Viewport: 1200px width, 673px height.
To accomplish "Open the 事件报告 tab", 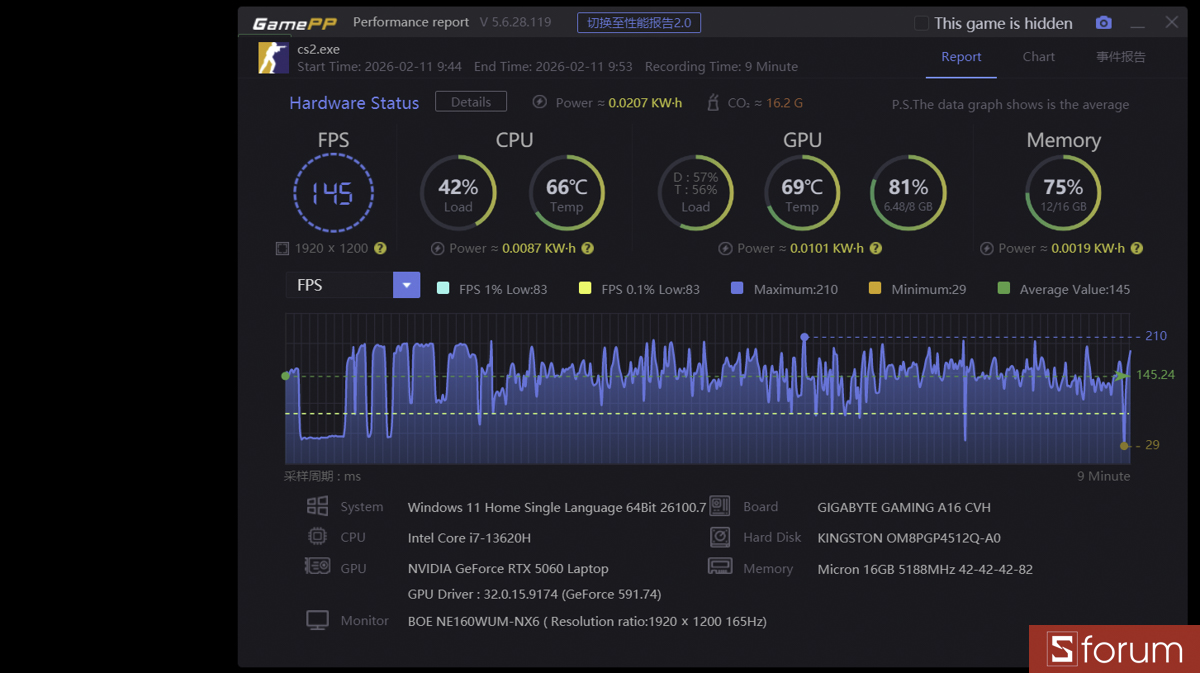I will 1121,57.
